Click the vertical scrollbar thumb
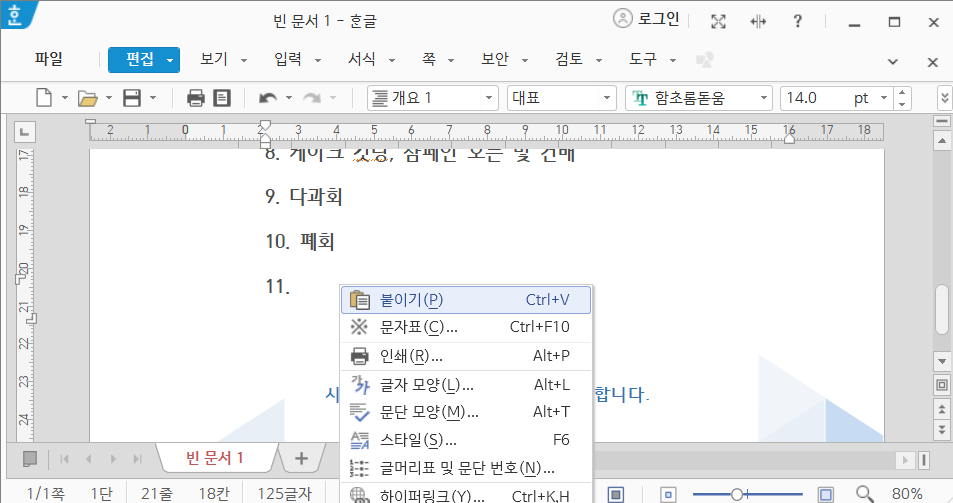Viewport: 953px width, 503px height. [941, 309]
